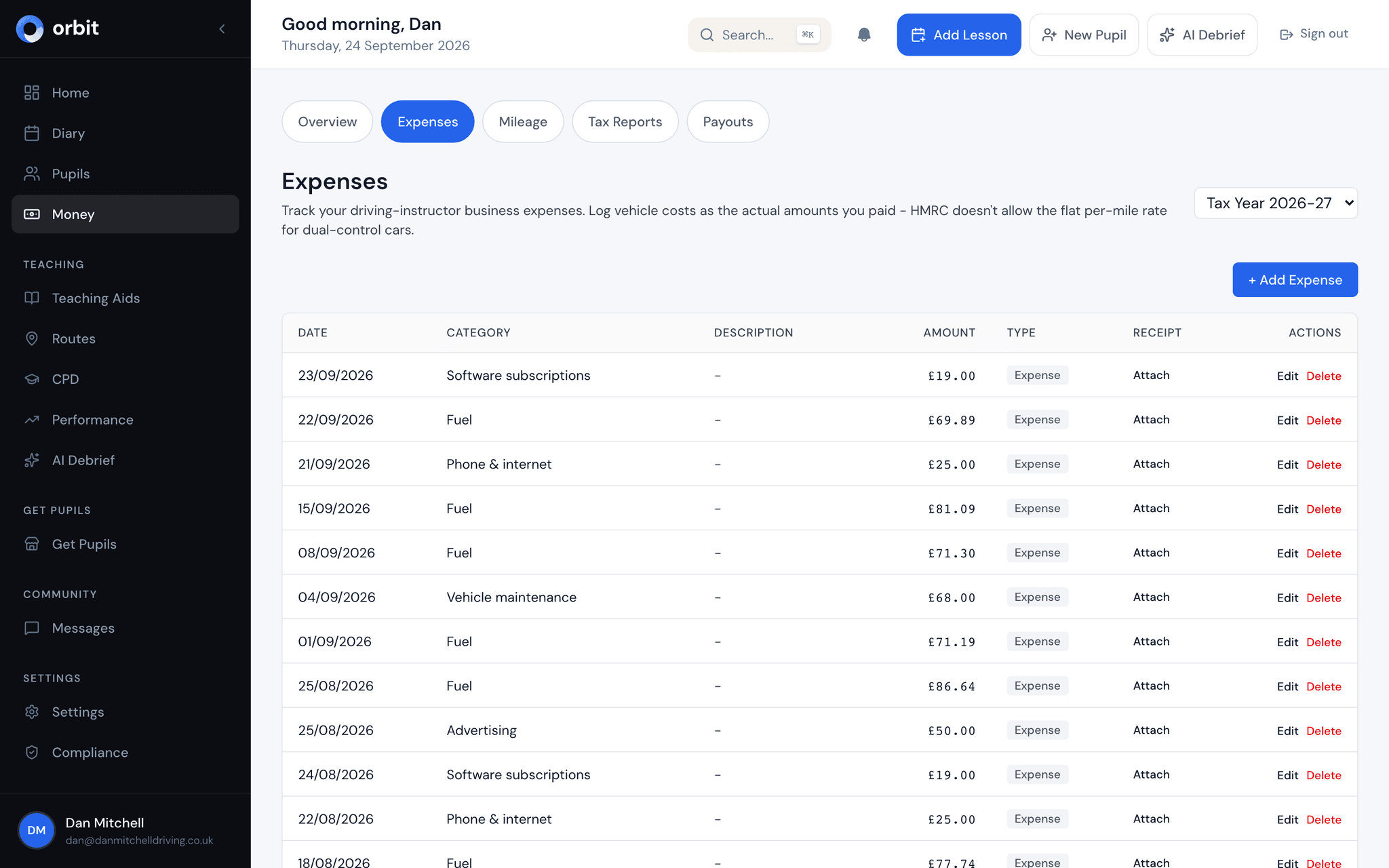1389x868 pixels.
Task: Edit the 15/09/2026 Fuel expense
Action: tap(1287, 509)
